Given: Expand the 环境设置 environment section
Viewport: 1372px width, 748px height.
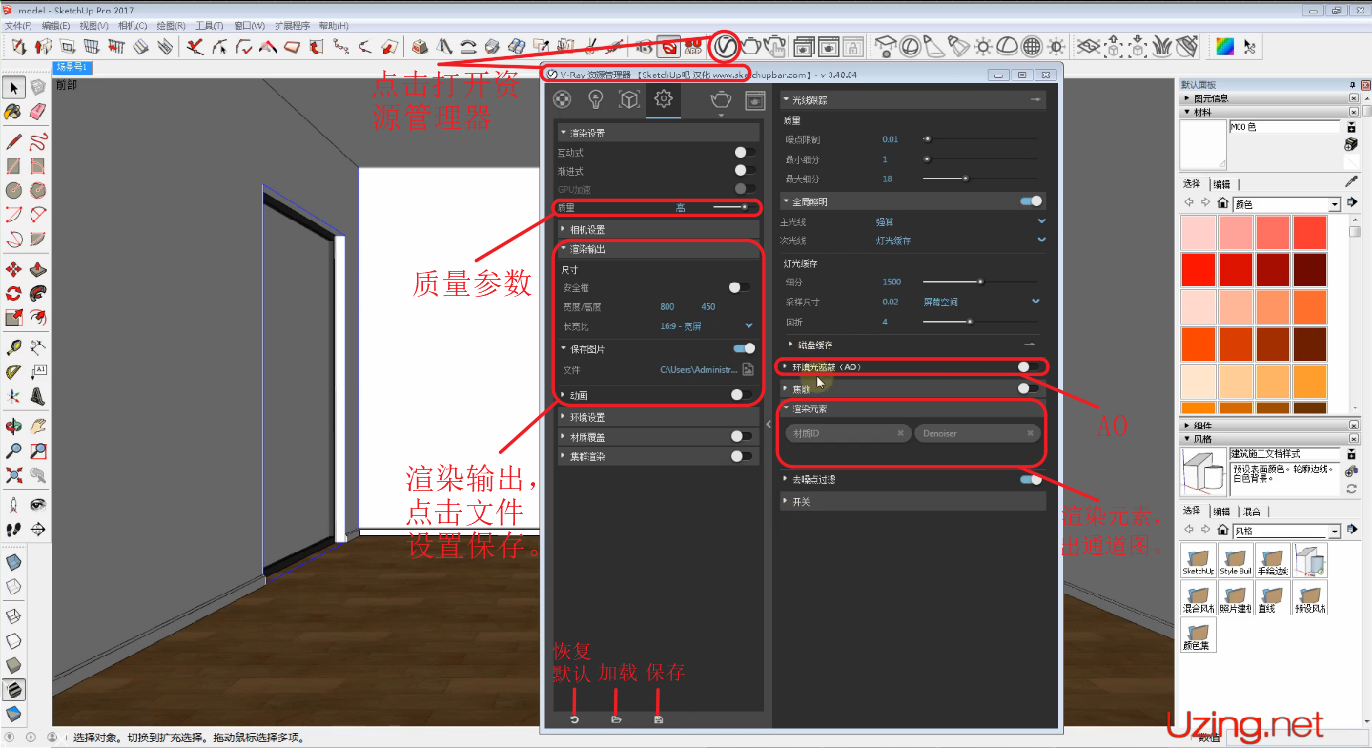Looking at the screenshot, I should (657, 417).
